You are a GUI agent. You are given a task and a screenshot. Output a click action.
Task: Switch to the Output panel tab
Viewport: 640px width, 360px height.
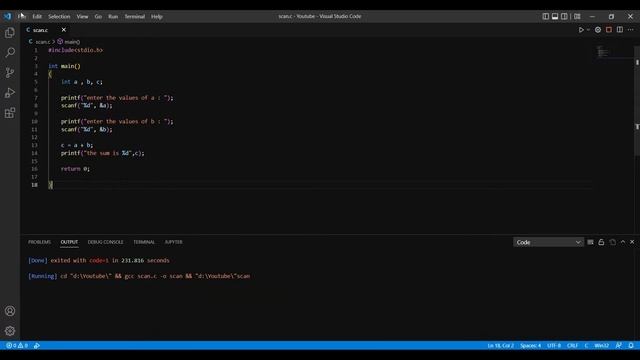coord(69,242)
